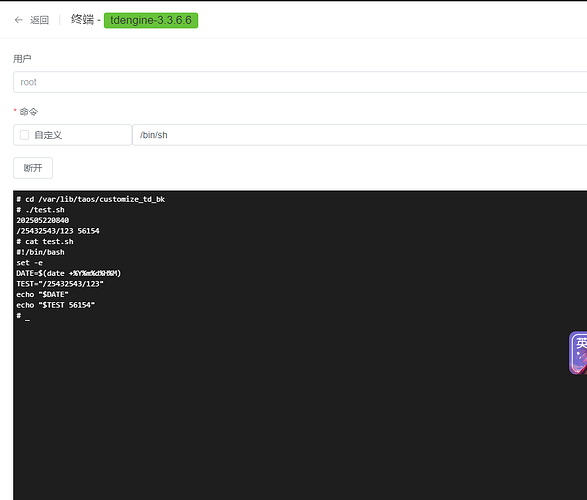Click the echo "$DATE" line

pos(42,295)
